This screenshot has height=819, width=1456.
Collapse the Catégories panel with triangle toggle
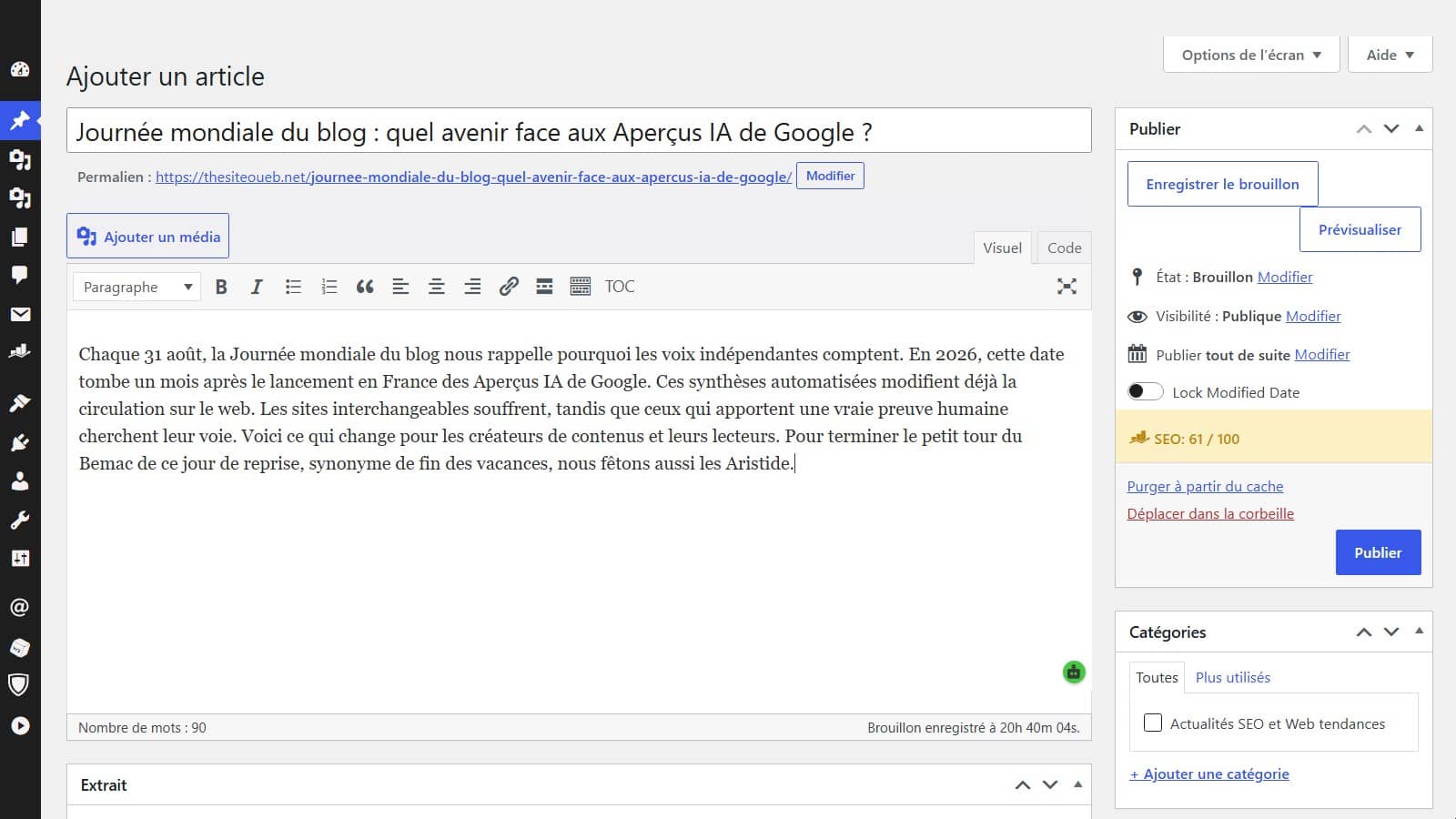pos(1419,632)
